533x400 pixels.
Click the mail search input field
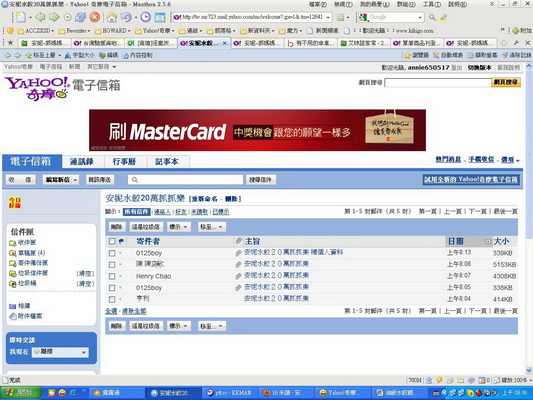[x=186, y=180]
